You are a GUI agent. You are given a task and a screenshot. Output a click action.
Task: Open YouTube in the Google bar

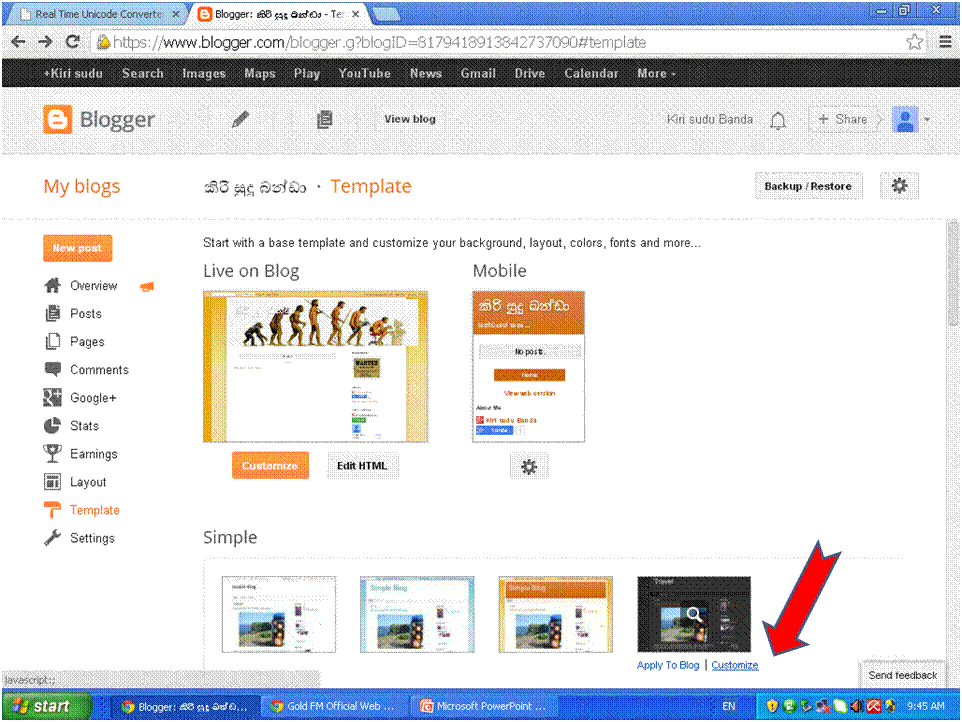coord(364,74)
